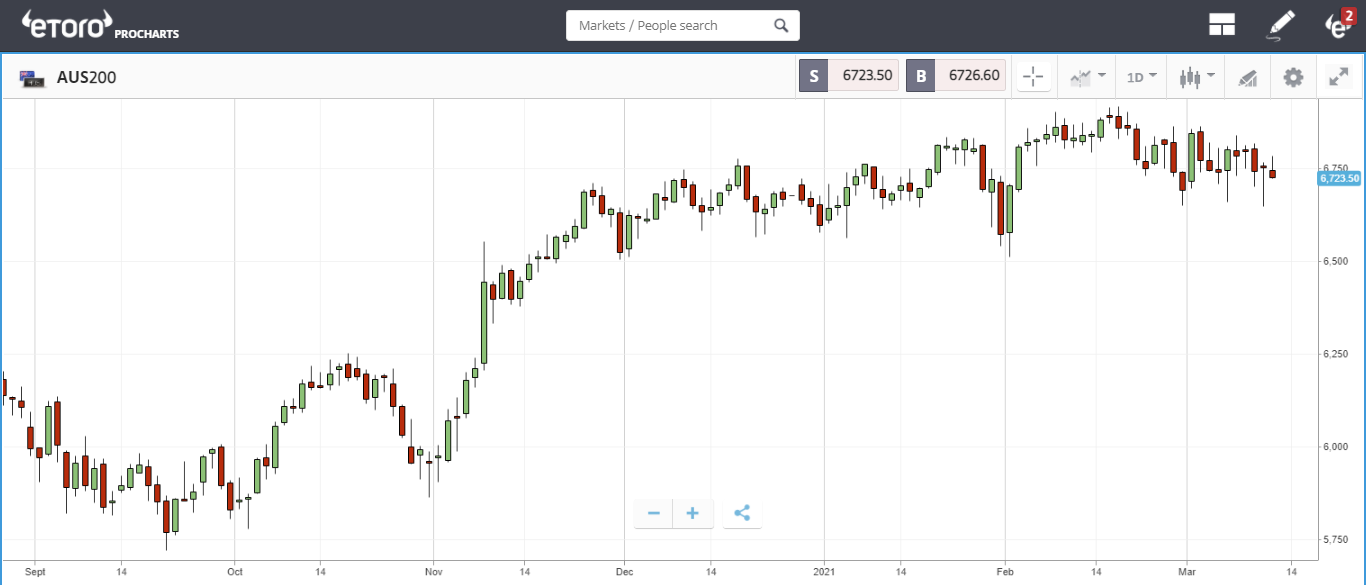
Task: Open the drawing tools icon
Action: (x=1247, y=75)
